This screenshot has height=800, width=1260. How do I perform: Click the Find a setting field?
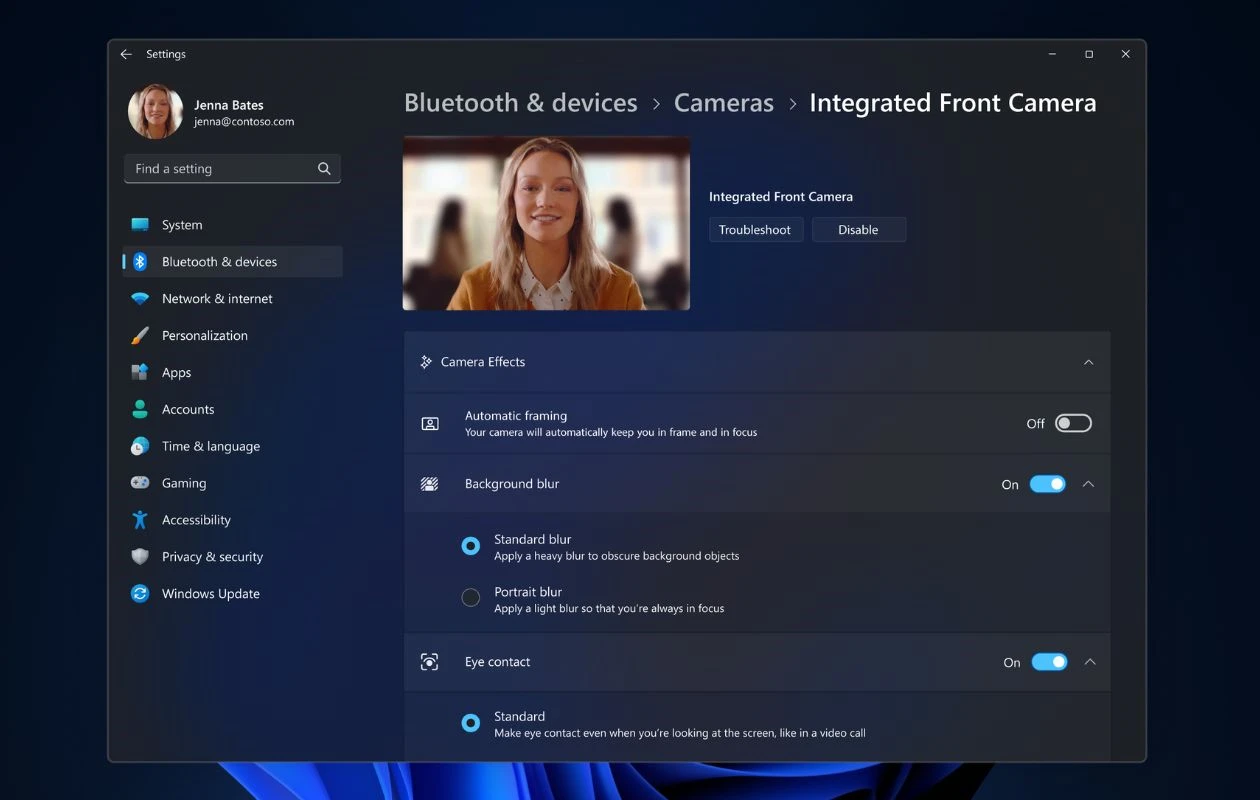point(232,169)
